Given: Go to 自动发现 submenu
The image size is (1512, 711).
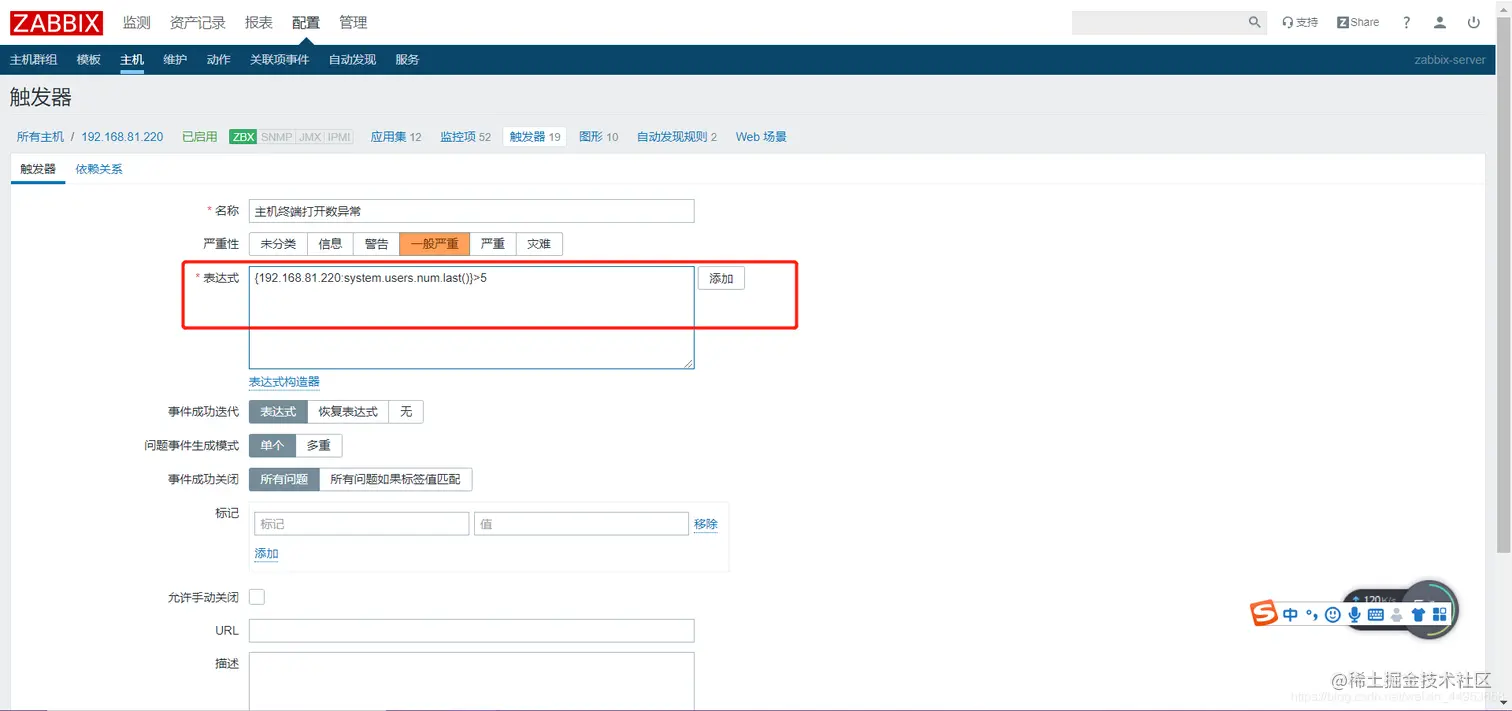Looking at the screenshot, I should pos(353,60).
